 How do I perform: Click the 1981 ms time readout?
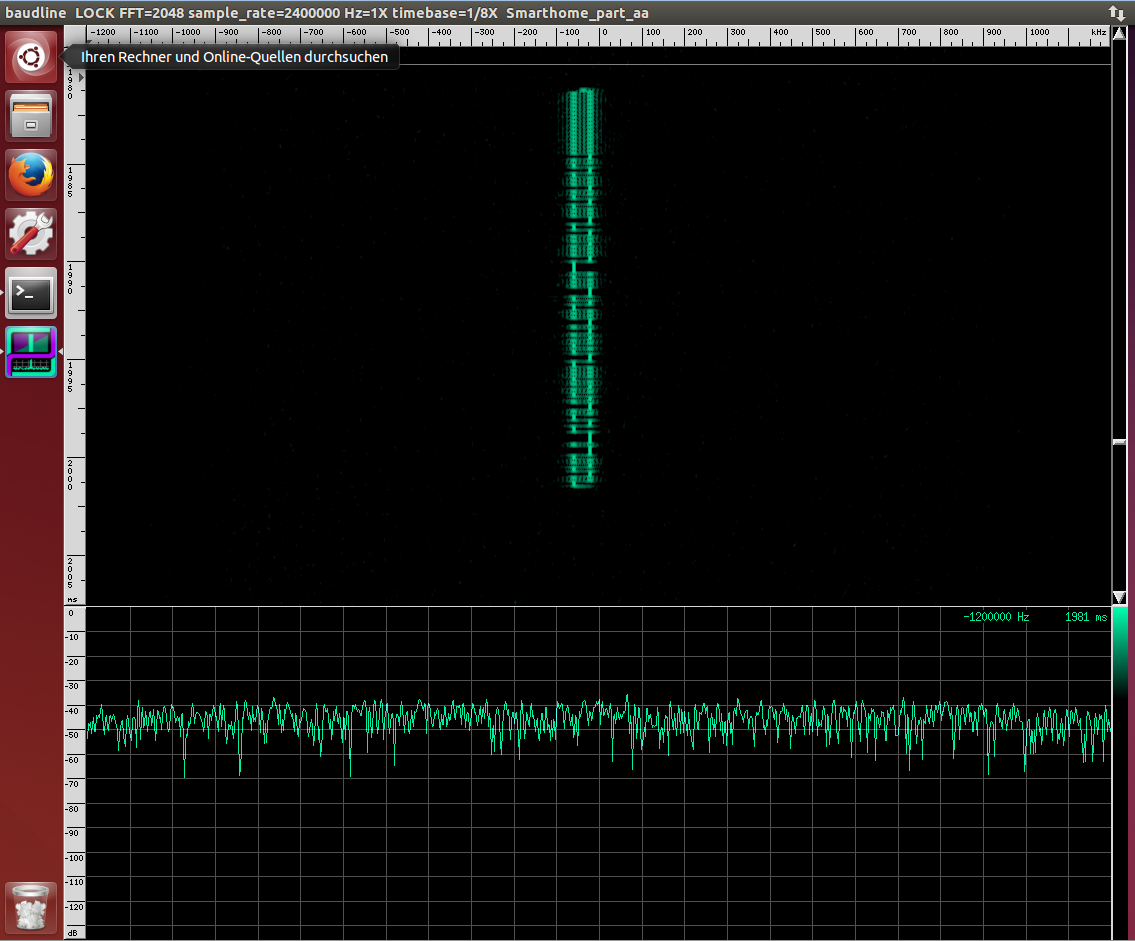[1086, 617]
